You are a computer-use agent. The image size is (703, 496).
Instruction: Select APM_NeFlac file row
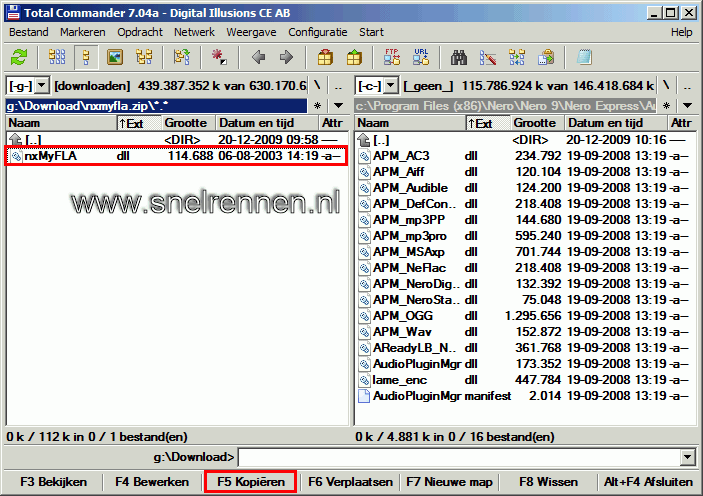(525, 268)
